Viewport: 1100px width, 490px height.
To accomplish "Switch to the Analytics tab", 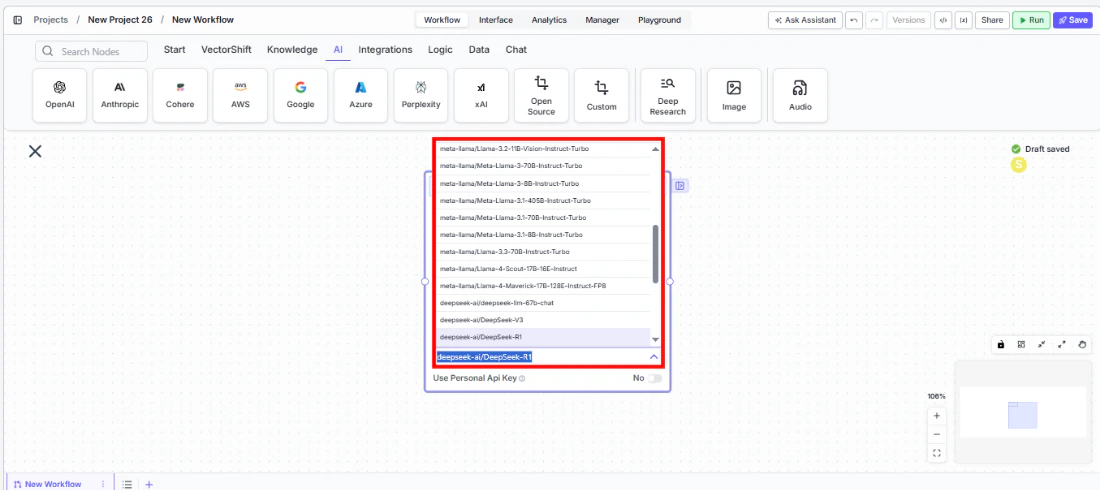I will click(549, 20).
